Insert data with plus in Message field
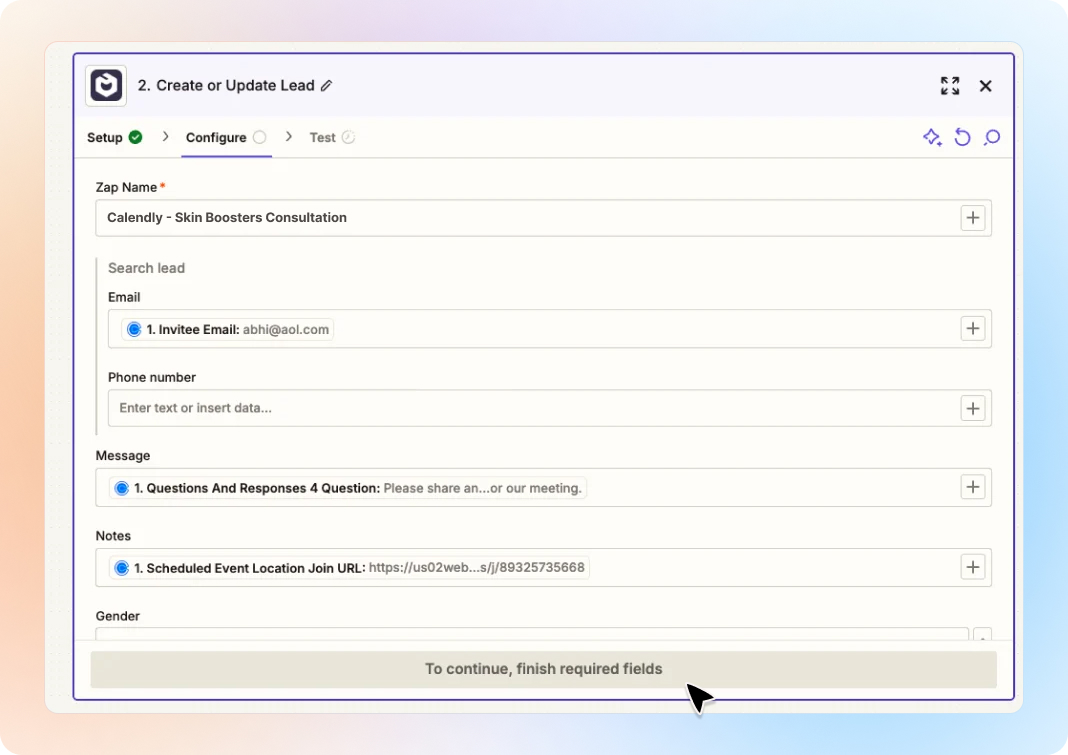 coord(973,487)
